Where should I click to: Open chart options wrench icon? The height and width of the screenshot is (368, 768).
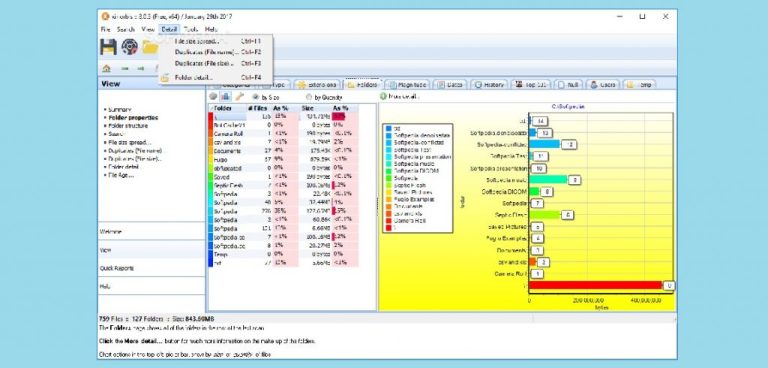(x=240, y=97)
